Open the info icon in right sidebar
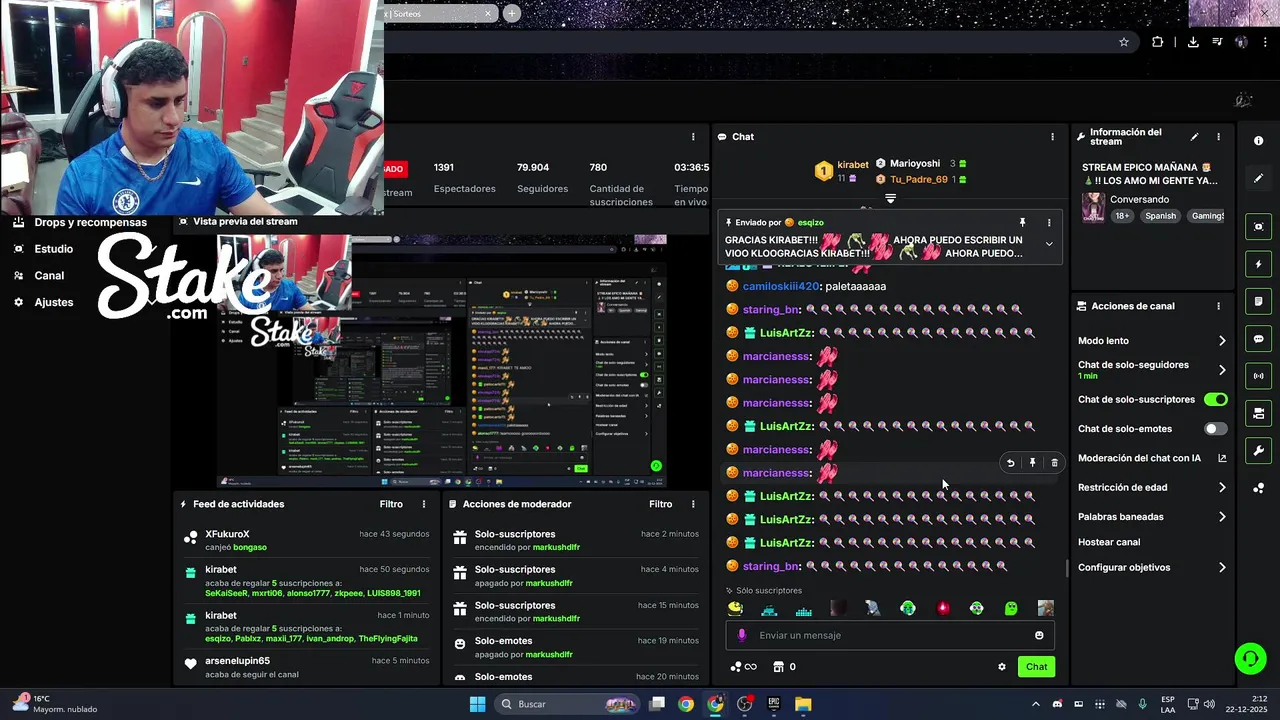This screenshot has height=720, width=1280. [x=1258, y=141]
